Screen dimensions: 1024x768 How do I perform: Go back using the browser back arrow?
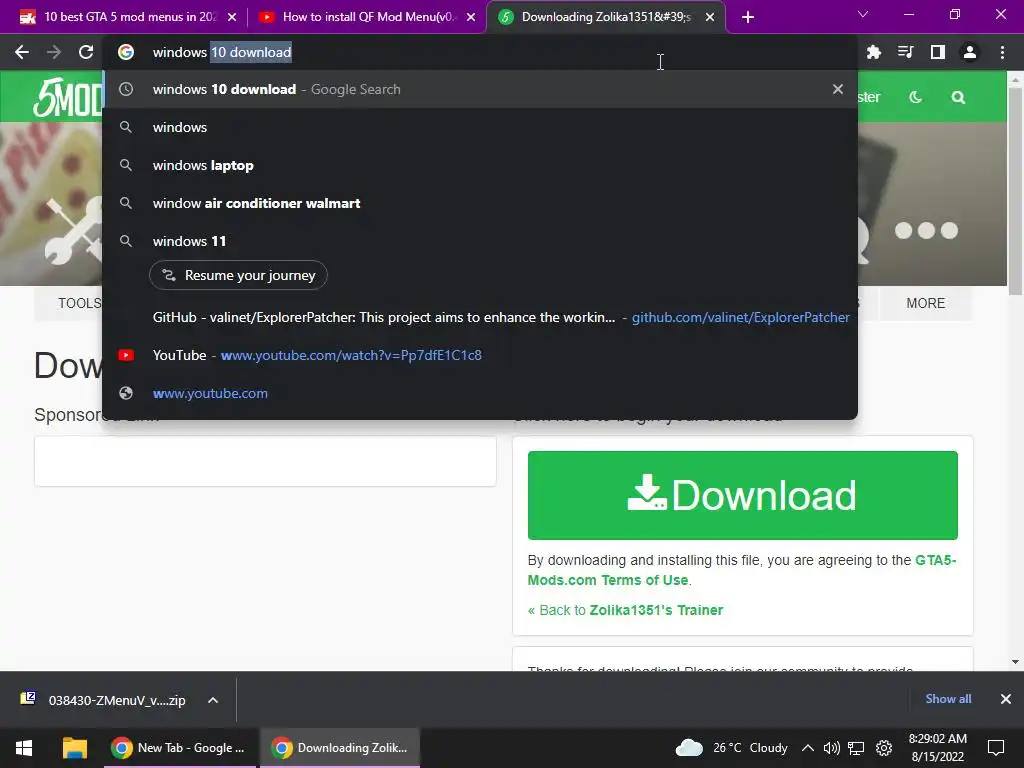point(22,52)
